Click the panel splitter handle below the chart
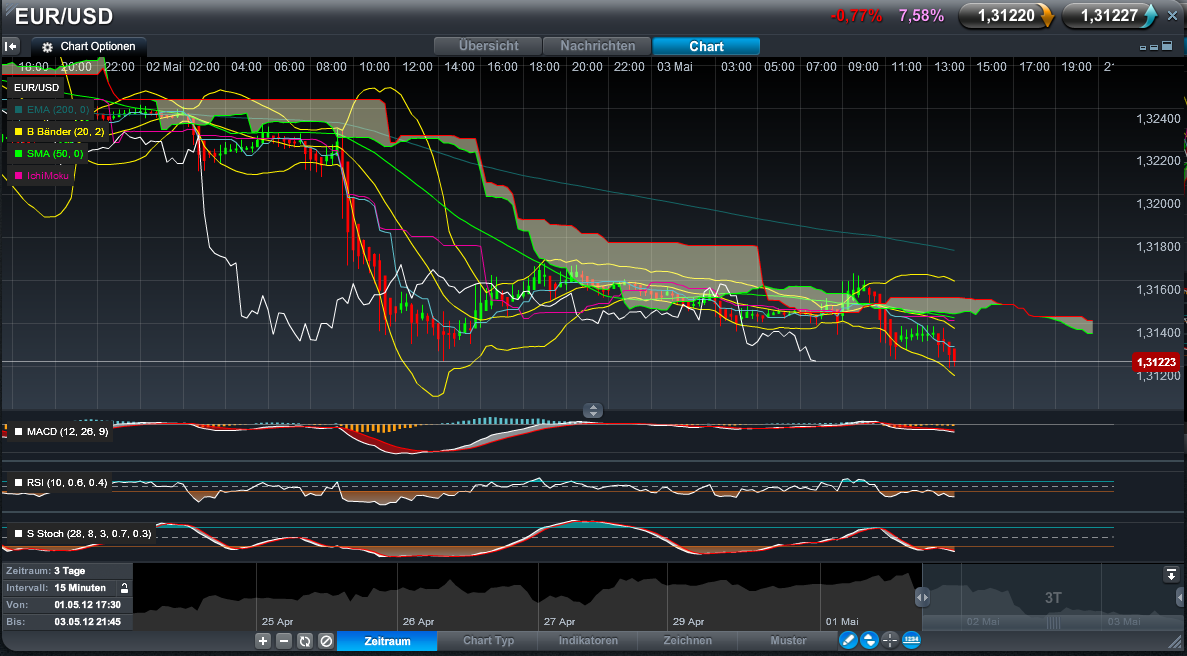Image resolution: width=1187 pixels, height=656 pixels. 593,411
